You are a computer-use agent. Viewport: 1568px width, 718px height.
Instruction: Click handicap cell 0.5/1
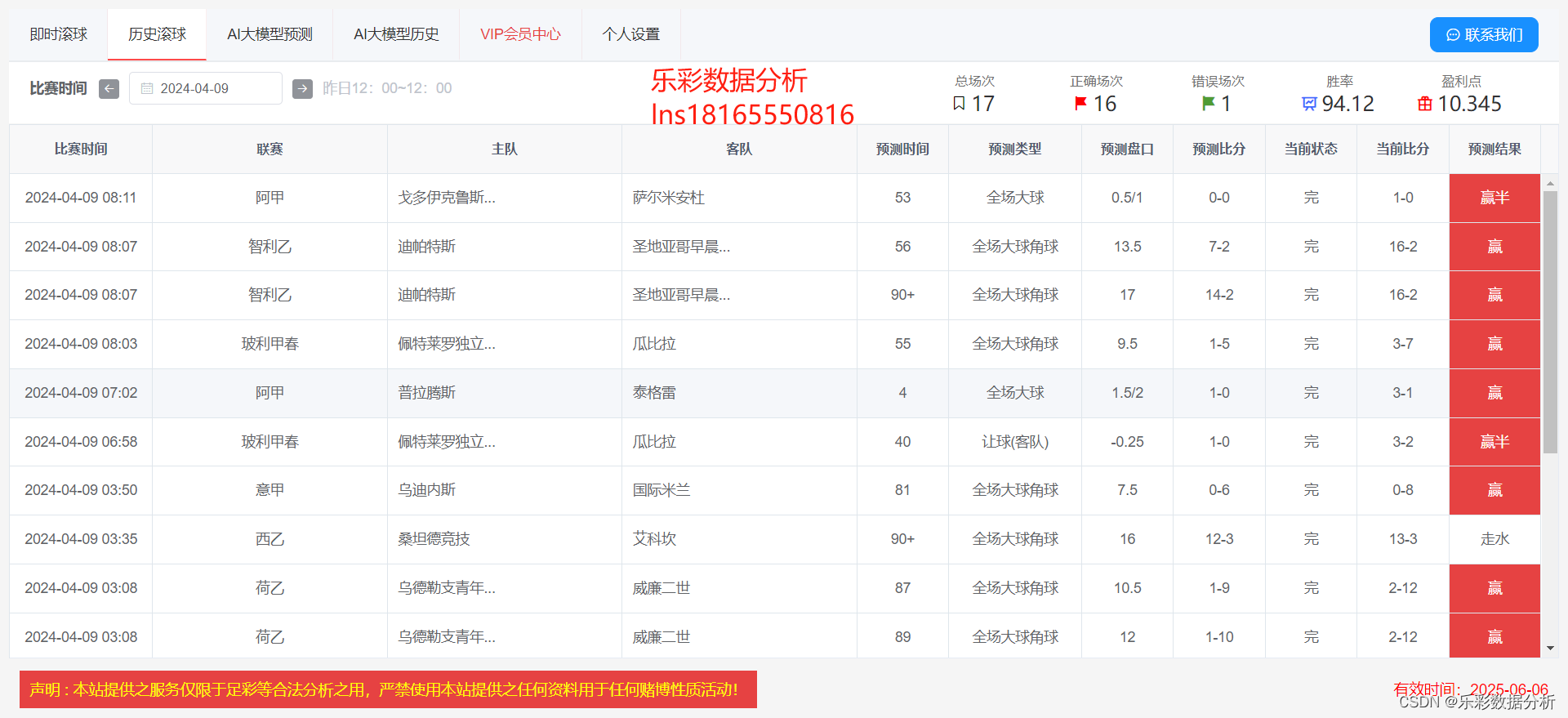pos(1127,198)
